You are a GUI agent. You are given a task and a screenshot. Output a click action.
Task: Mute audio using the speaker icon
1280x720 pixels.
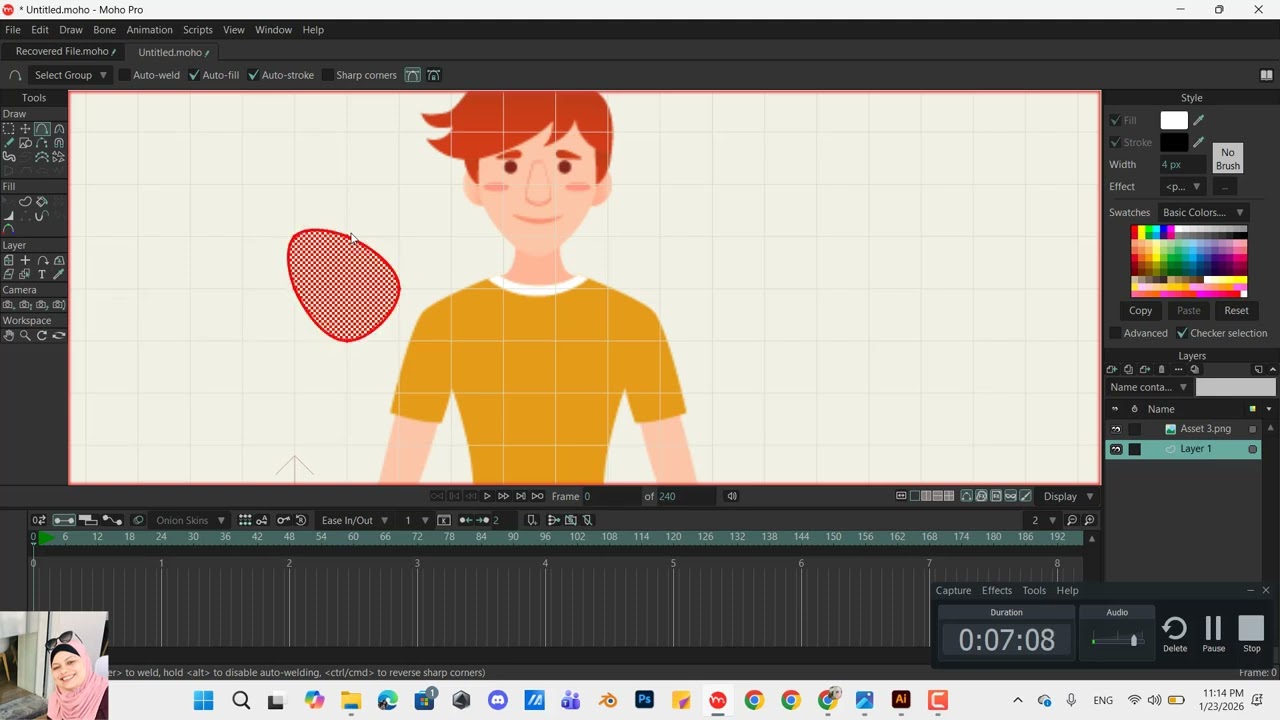point(732,496)
